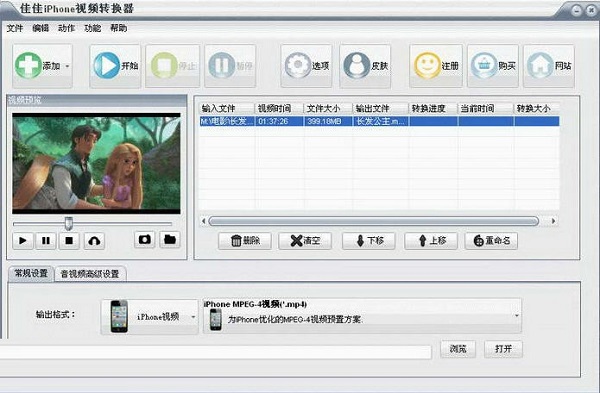This screenshot has width=600, height=393.
Task: Open the 功能 menu
Action: (93, 28)
